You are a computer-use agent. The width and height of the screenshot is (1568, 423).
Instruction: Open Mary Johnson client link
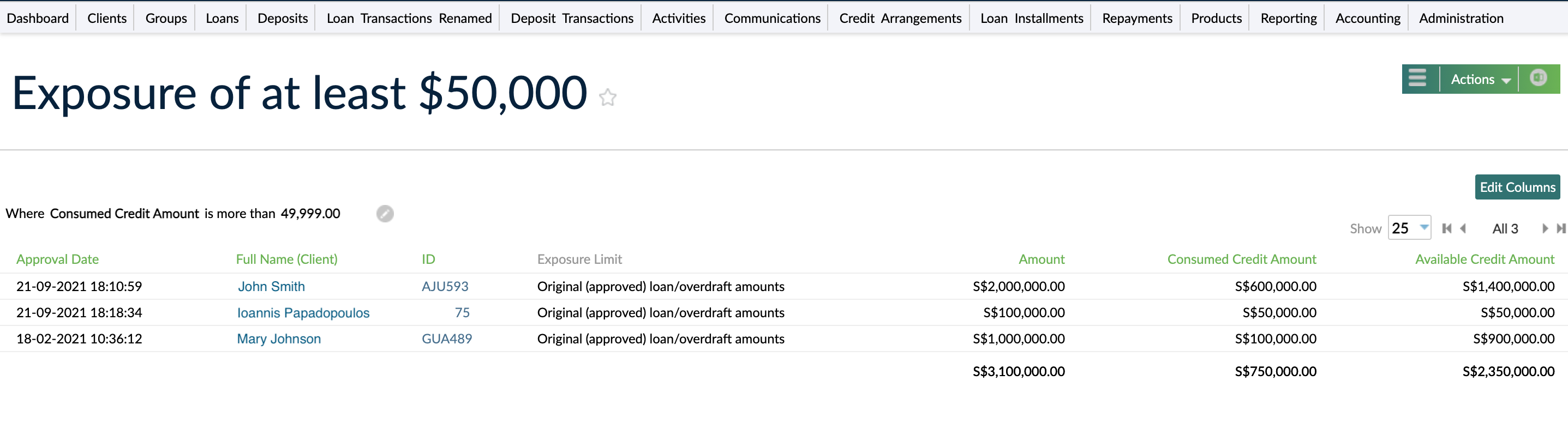[x=279, y=339]
